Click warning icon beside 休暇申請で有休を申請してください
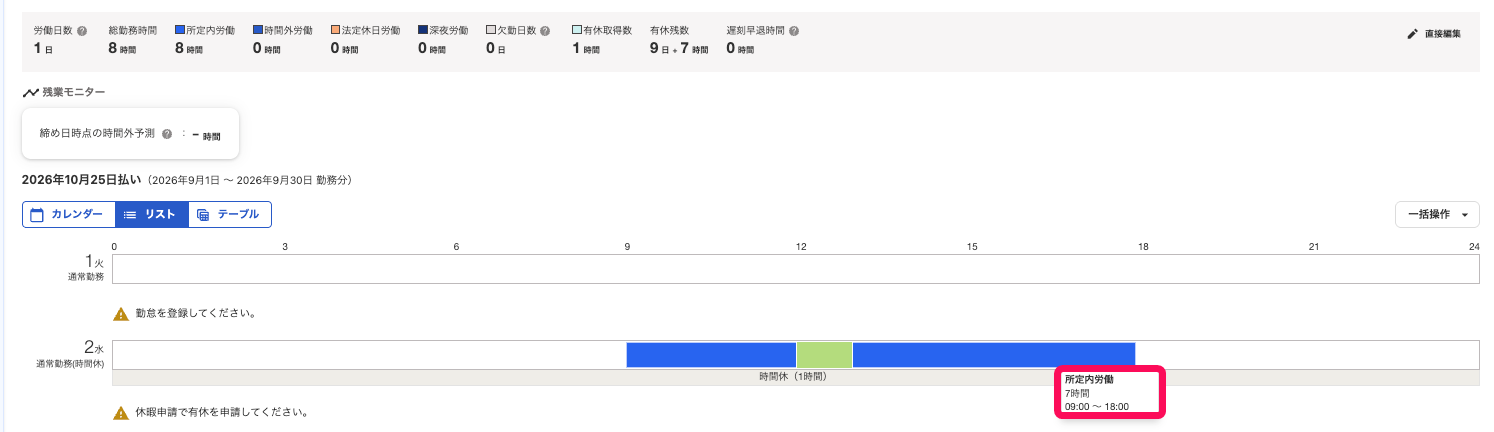Screen dimensions: 1494x432 (x=121, y=412)
